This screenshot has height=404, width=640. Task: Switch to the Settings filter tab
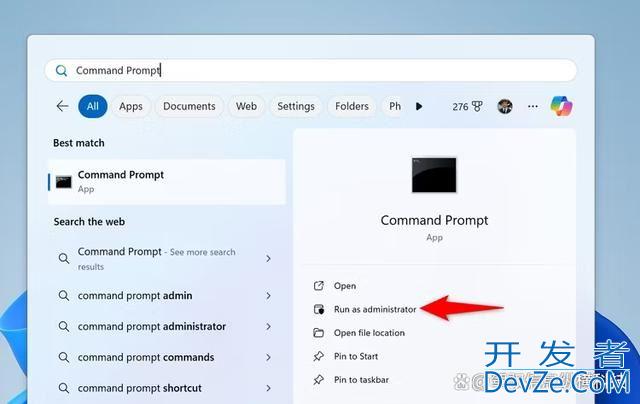click(296, 106)
